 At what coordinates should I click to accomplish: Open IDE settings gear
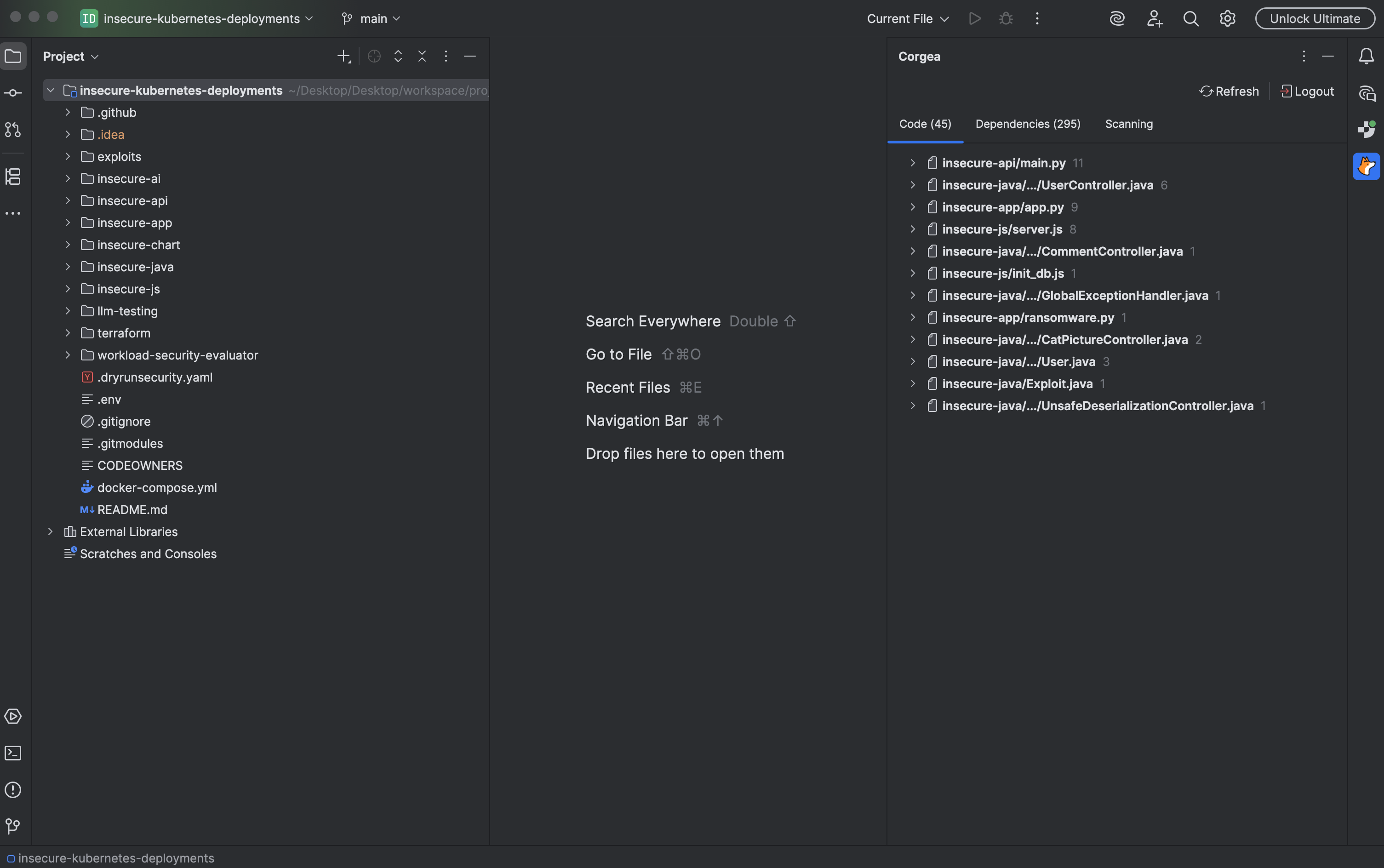point(1227,19)
